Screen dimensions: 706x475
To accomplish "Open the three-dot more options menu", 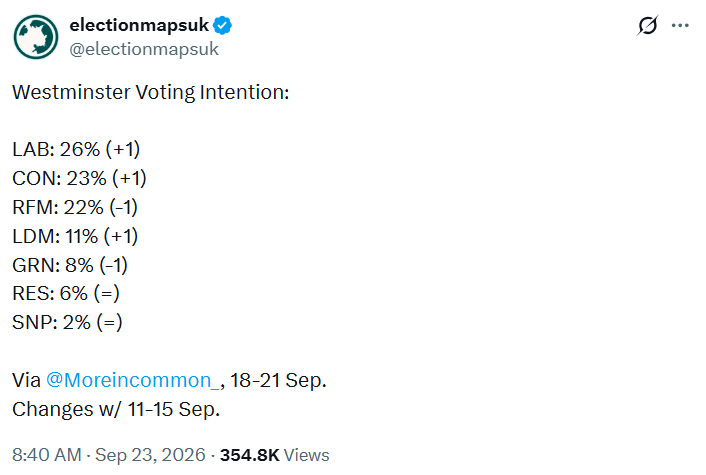I will tap(680, 26).
